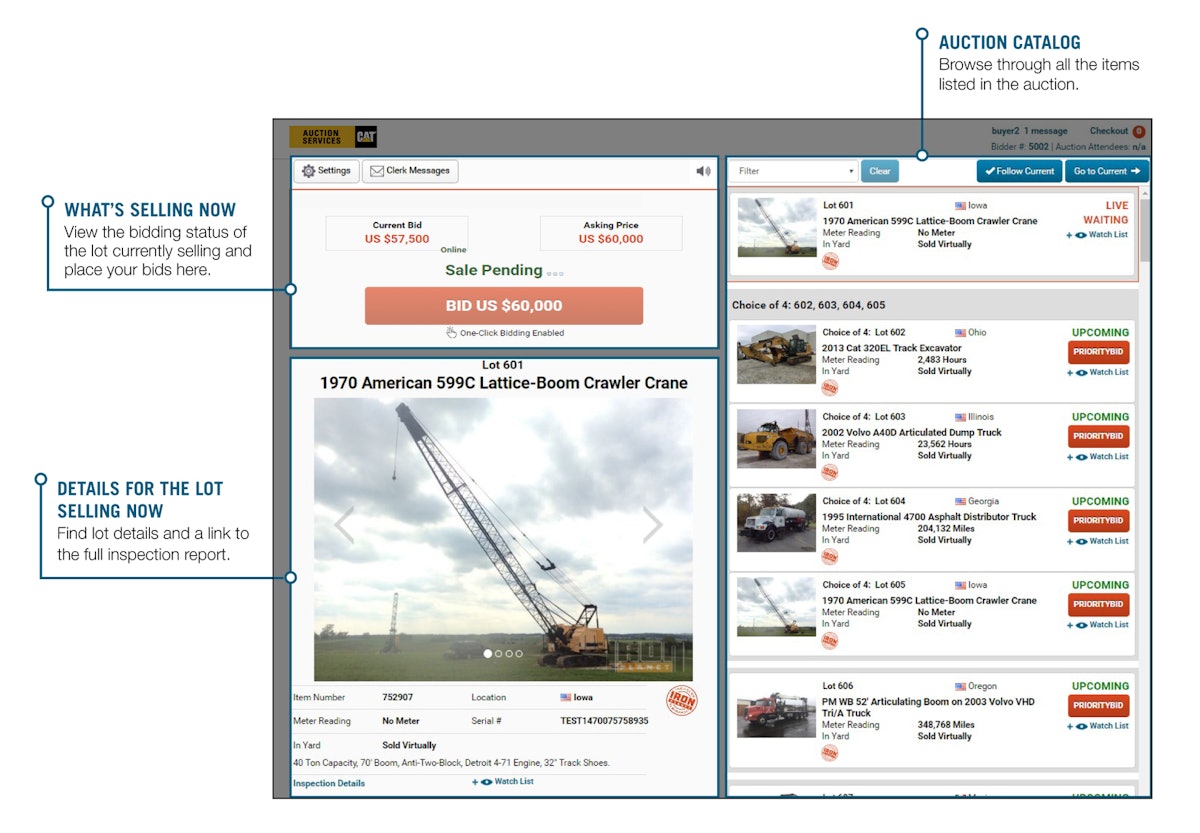Click the catalog scrollbar up arrow
1200x833 pixels.
(x=1143, y=193)
